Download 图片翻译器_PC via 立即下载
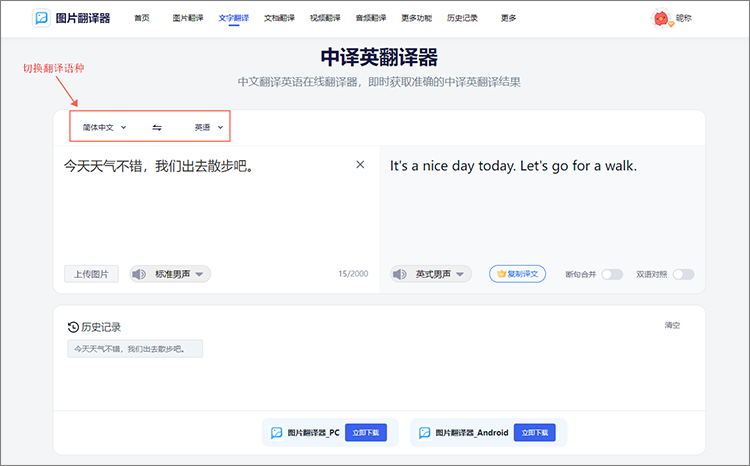750x466 pixels. click(366, 433)
